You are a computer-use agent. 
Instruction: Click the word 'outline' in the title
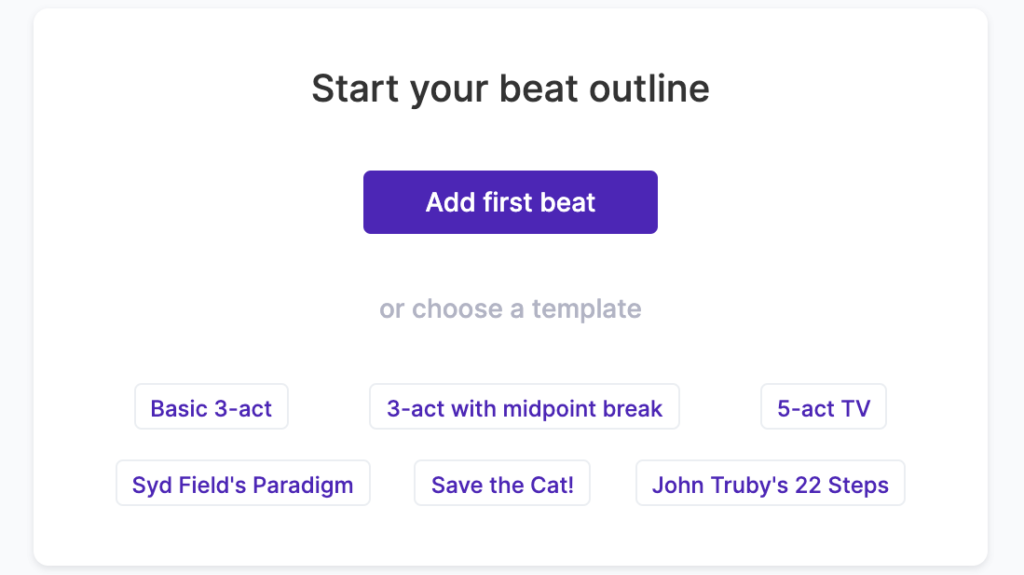click(x=649, y=88)
